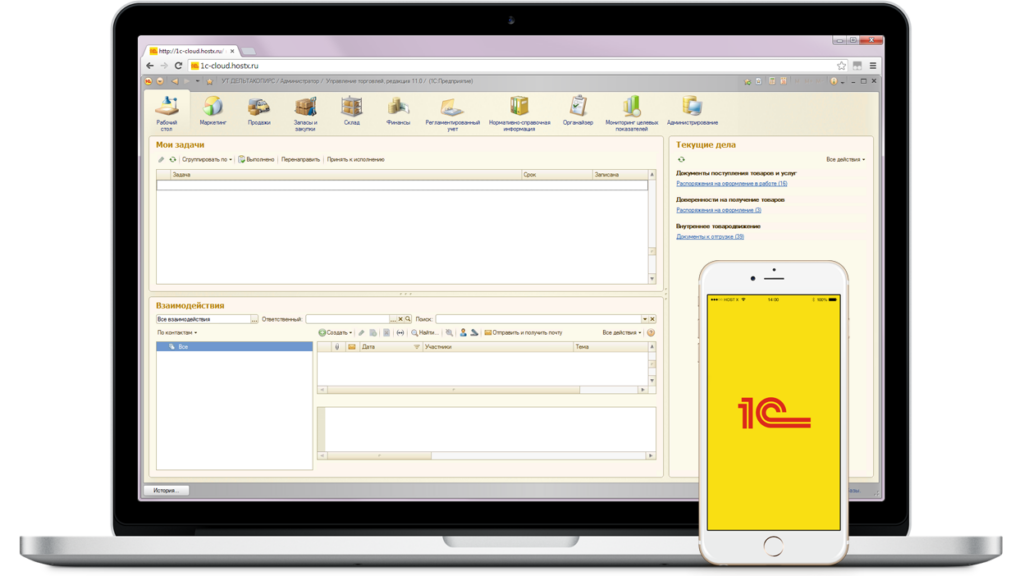Open the Все взаимодействия selector ellipsis
The width and height of the screenshot is (1024, 576).
(254, 319)
